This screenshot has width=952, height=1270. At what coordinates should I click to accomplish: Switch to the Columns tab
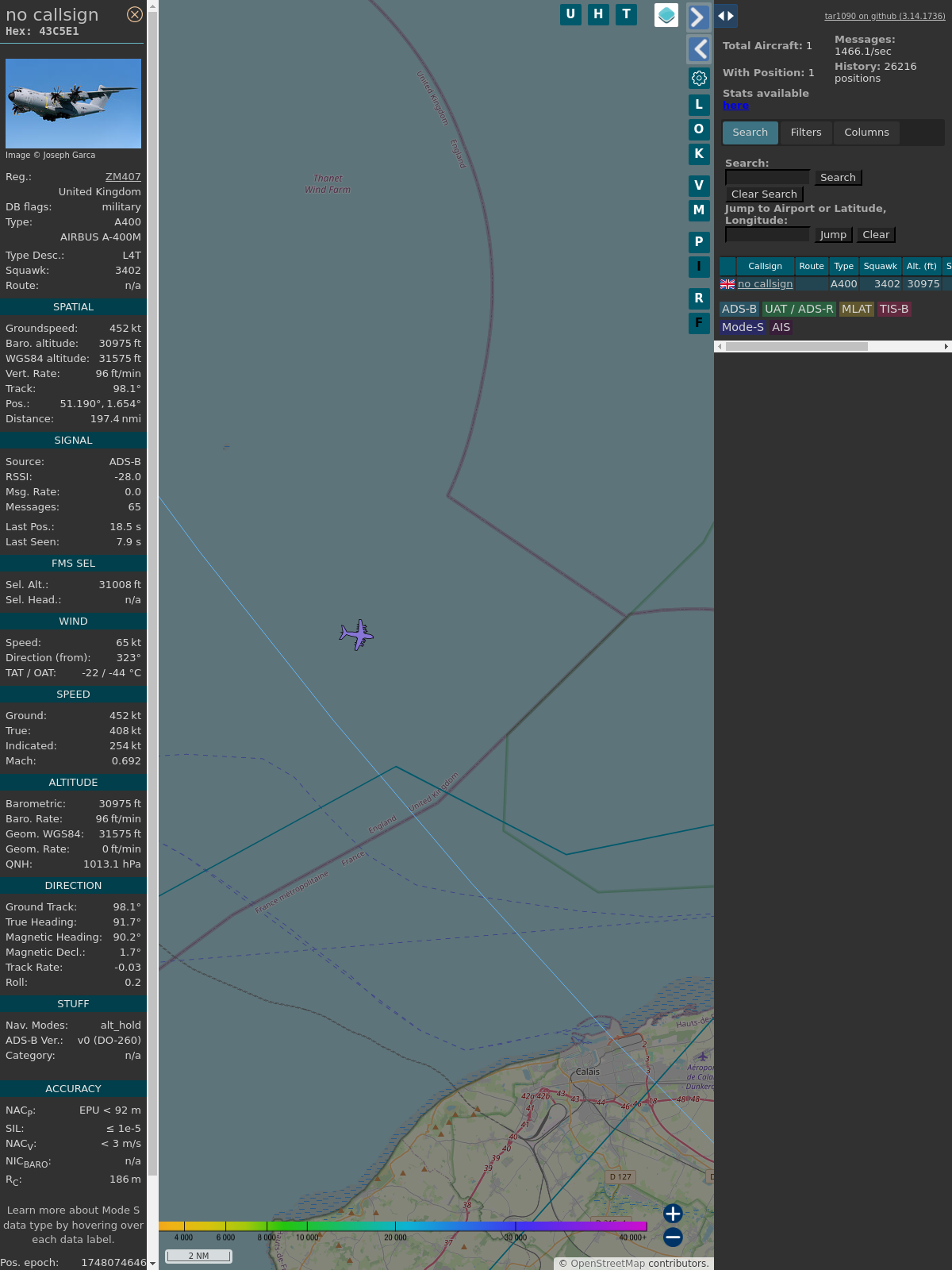[x=866, y=133]
